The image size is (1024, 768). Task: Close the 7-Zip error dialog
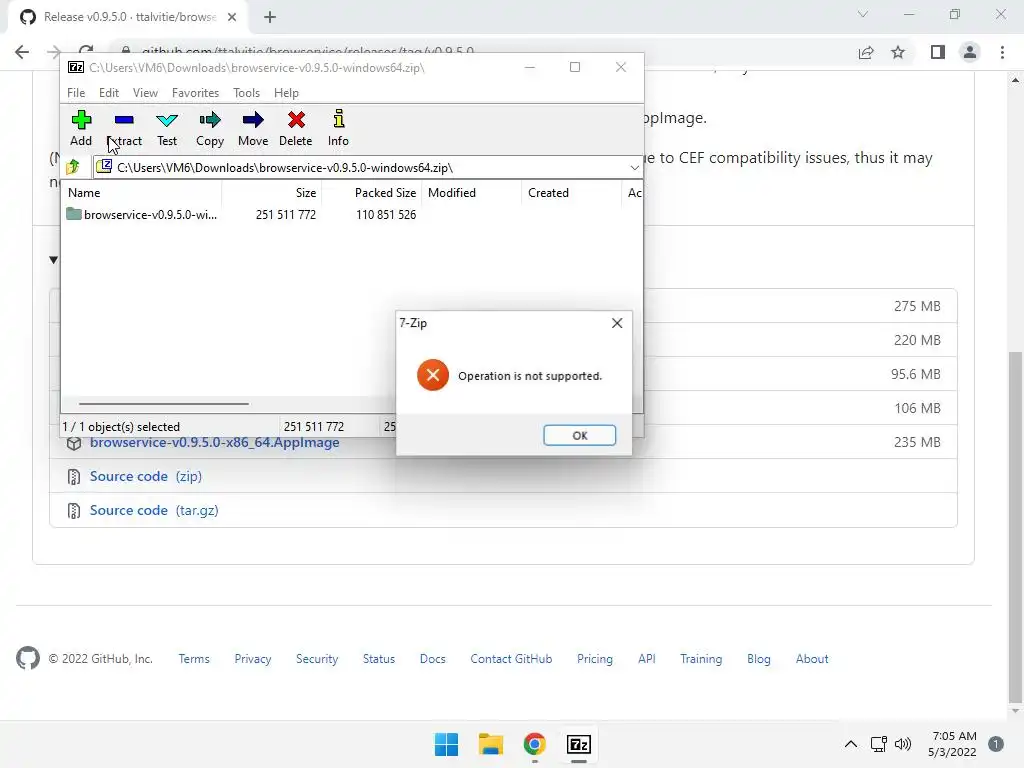(617, 323)
